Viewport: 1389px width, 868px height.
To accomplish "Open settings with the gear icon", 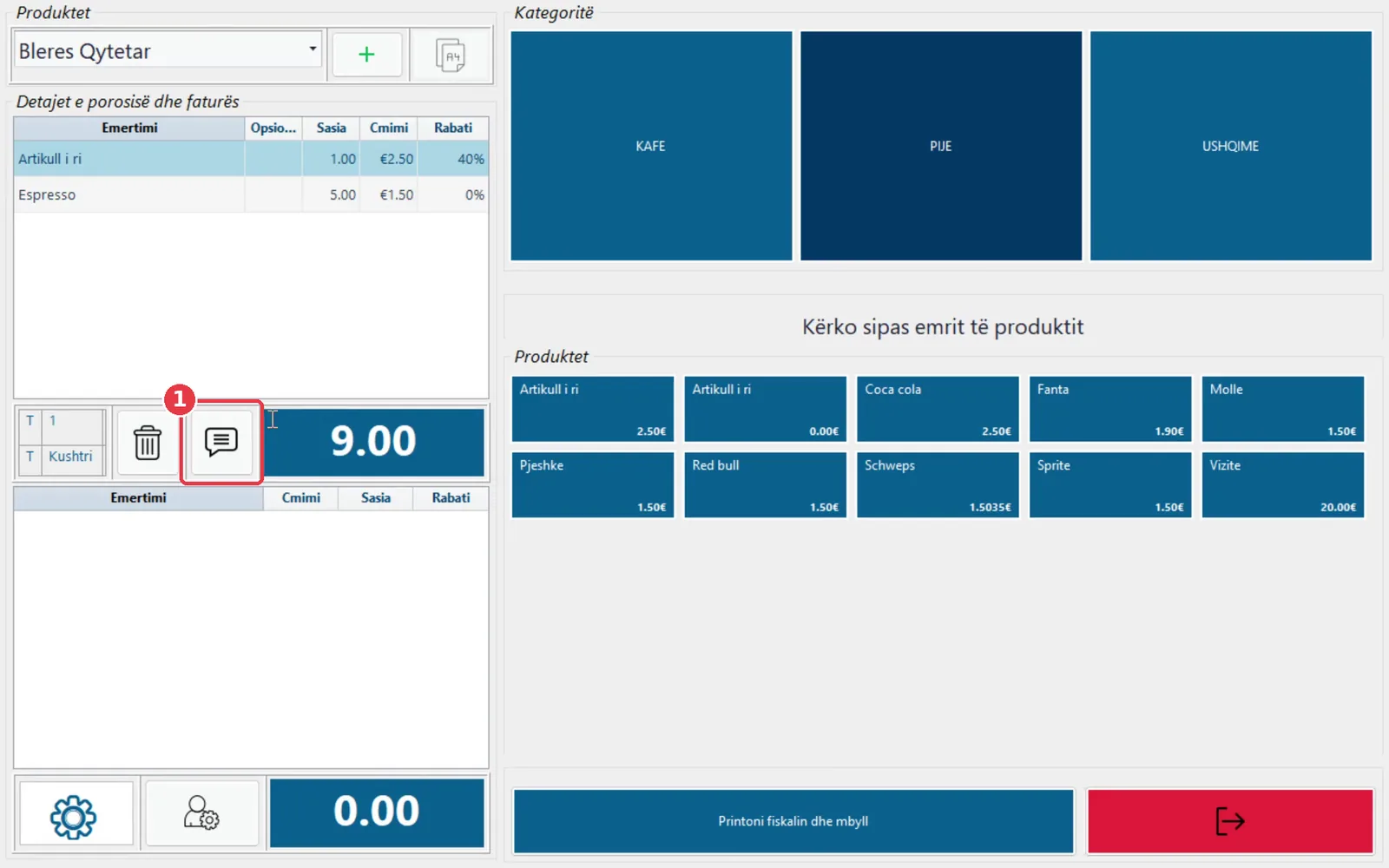I will (x=75, y=815).
